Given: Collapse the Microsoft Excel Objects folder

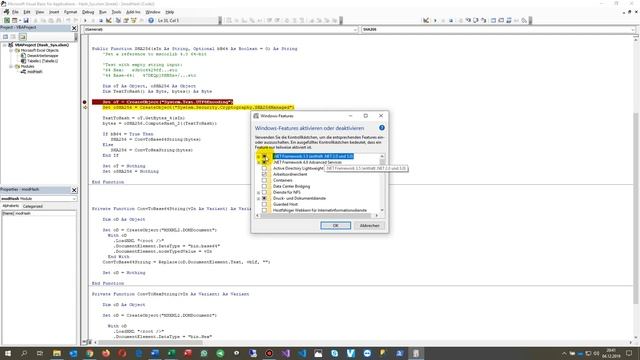Looking at the screenshot, I should (x=11, y=50).
